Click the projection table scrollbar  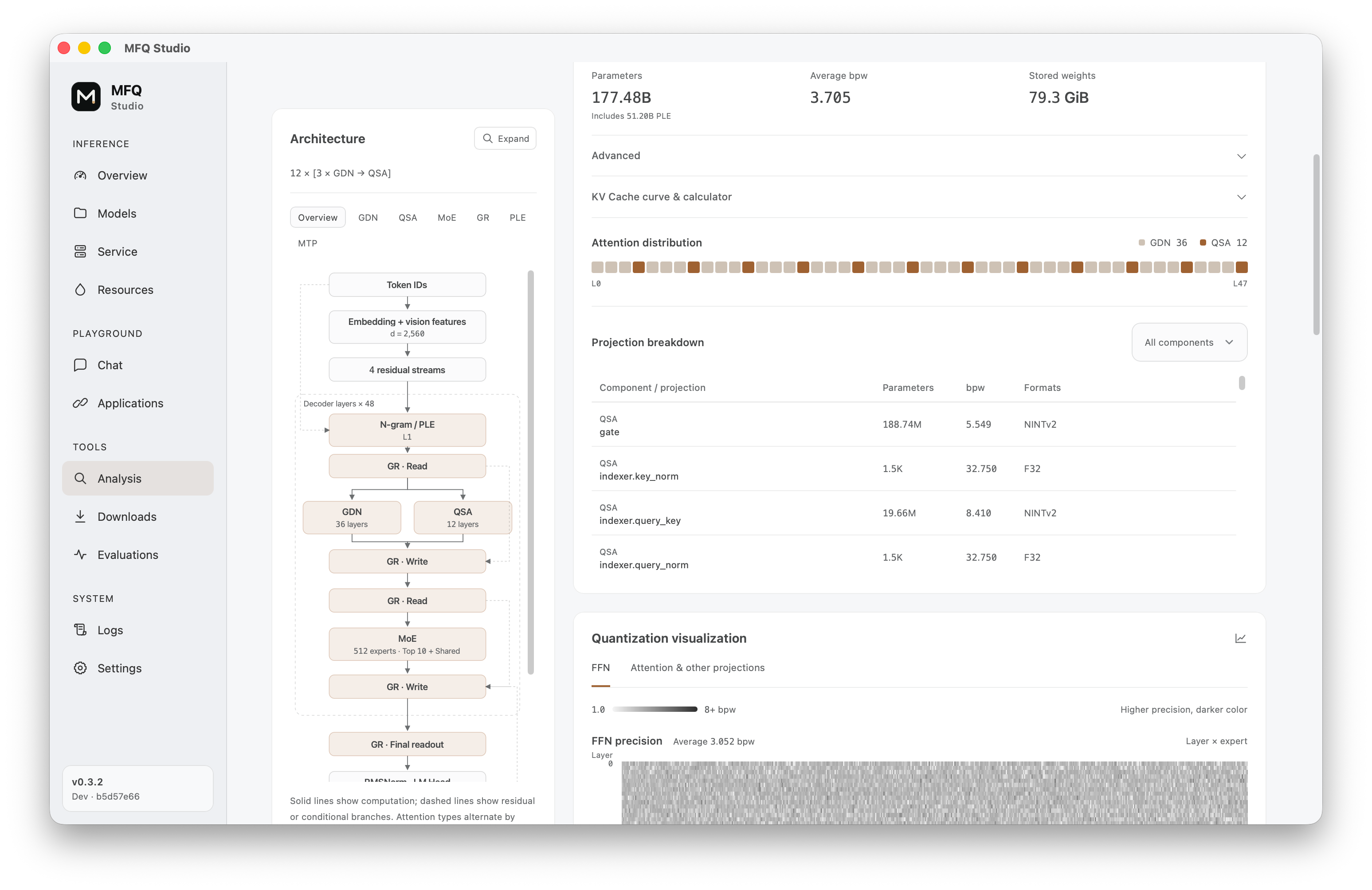(1242, 383)
